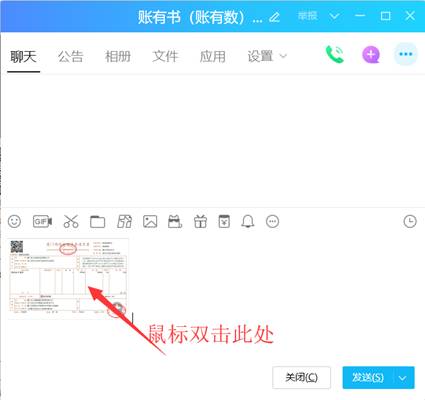
Task: Open the send file folder icon
Action: pyautogui.click(x=98, y=222)
